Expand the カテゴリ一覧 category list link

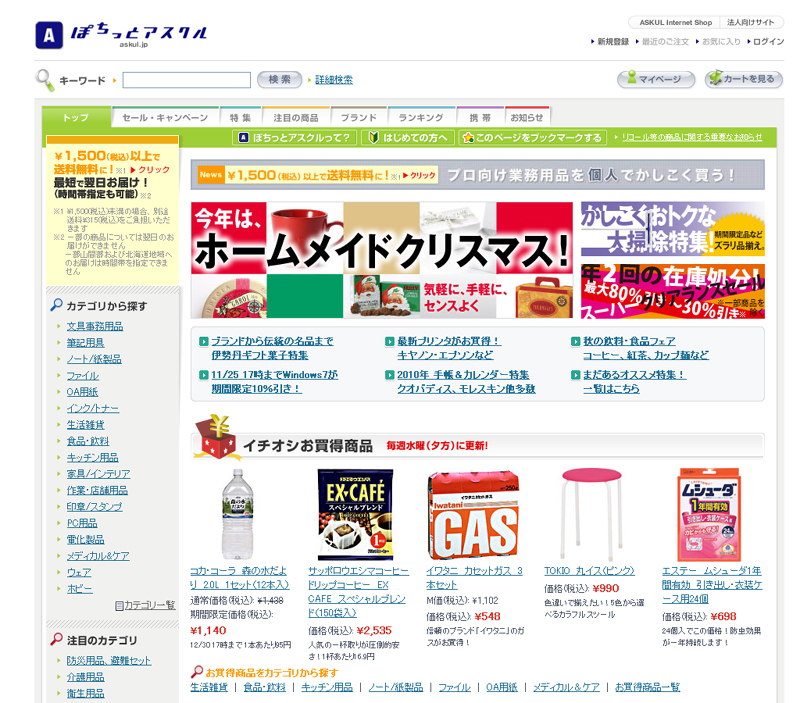145,605
